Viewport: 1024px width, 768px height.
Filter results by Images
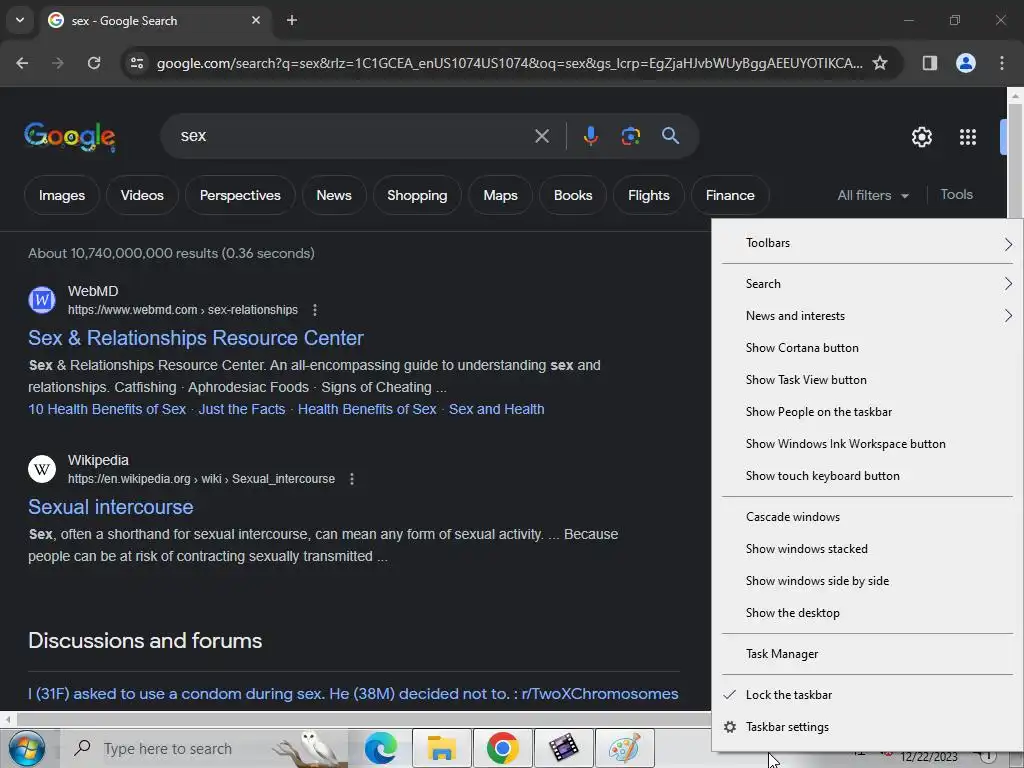[x=61, y=195]
